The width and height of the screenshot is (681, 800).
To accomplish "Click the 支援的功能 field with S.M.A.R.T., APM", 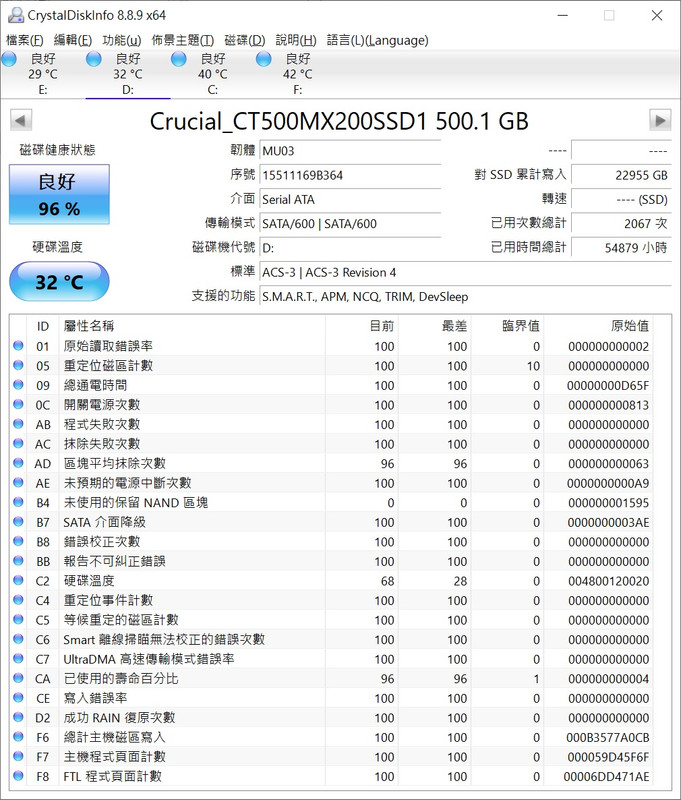I will pyautogui.click(x=466, y=296).
